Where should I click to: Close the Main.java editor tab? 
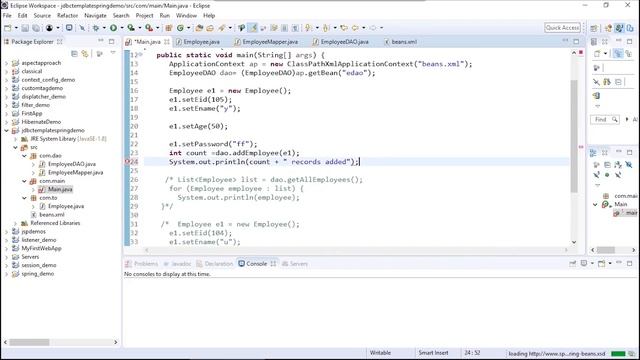(x=167, y=42)
